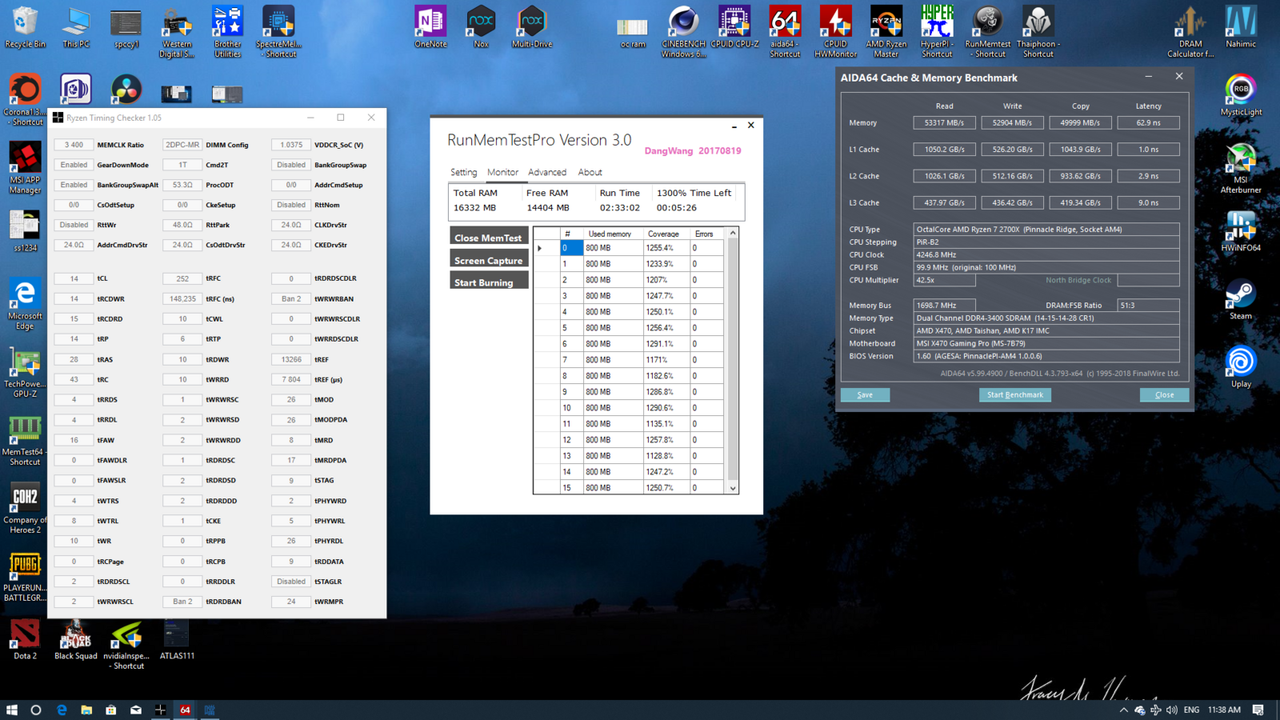Screen dimensions: 1280x720
Task: Open the Advanced menu in RunMemTestPro
Action: 547,172
